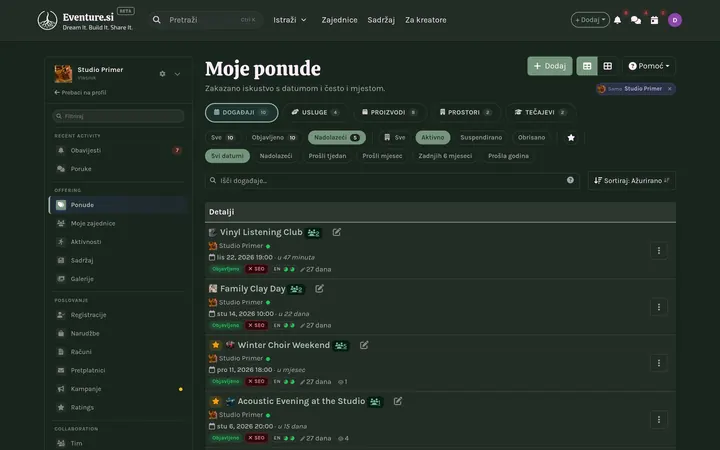Select Zadnjih 6 mjeseci date filter

pyautogui.click(x=445, y=156)
